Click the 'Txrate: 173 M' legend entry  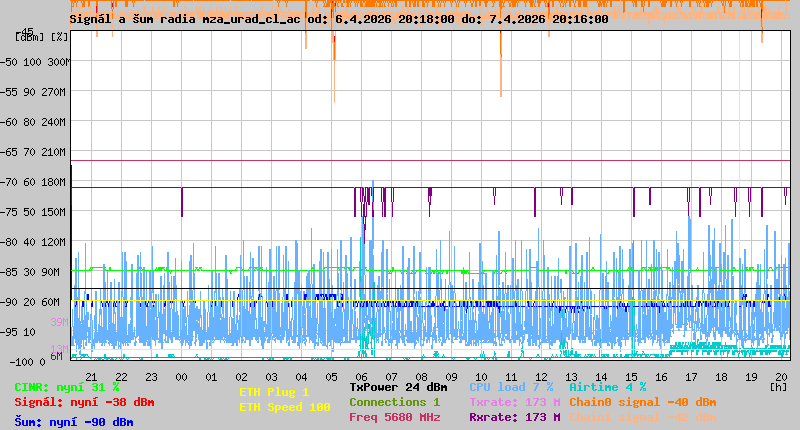point(515,402)
